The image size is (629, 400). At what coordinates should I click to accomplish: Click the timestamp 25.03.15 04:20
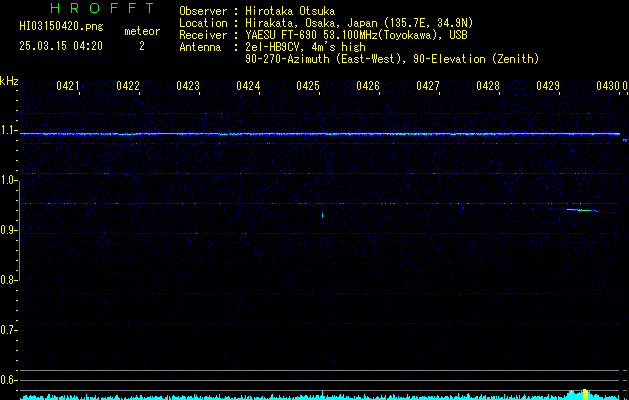[61, 46]
